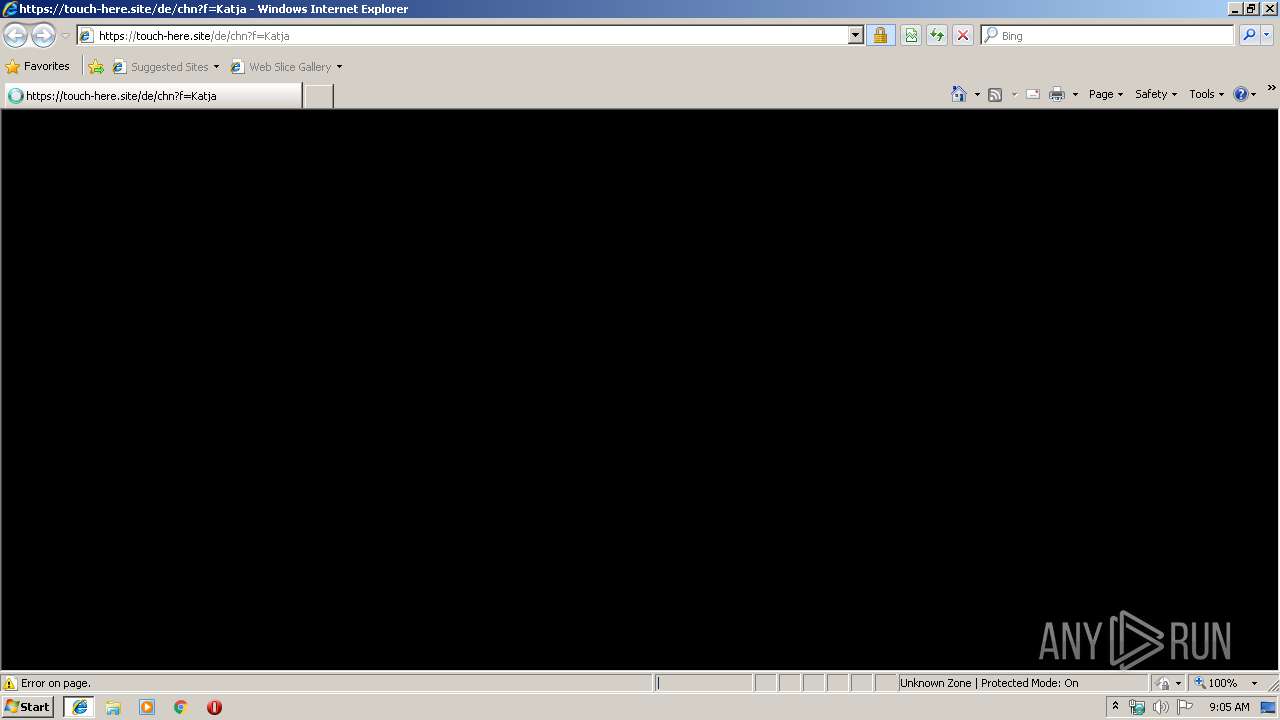1280x720 pixels.
Task: Click the Error on page status text
Action: (56, 683)
